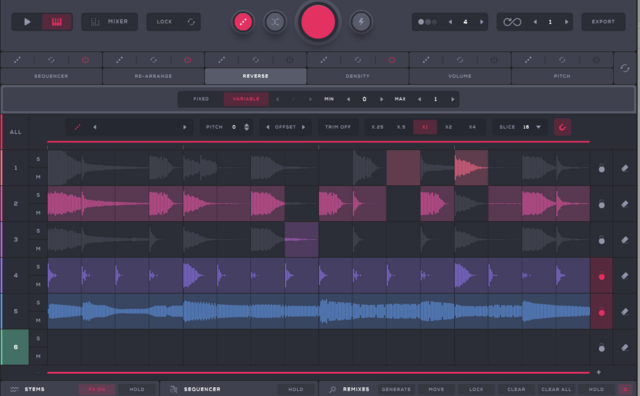Click the global reset icon right of Pitch tab
The image size is (640, 396).
click(x=625, y=68)
